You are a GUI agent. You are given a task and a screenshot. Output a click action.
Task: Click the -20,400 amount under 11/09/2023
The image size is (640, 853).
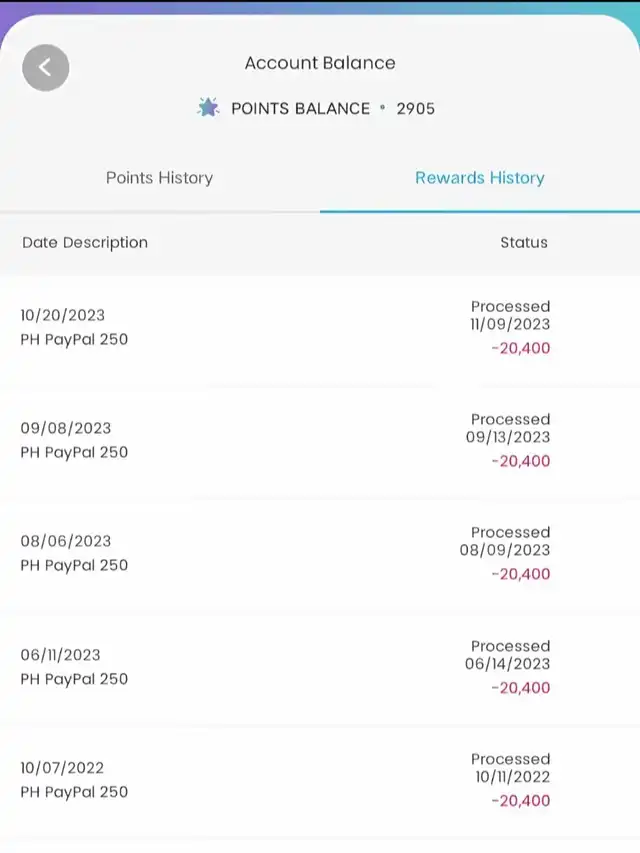[x=520, y=349]
